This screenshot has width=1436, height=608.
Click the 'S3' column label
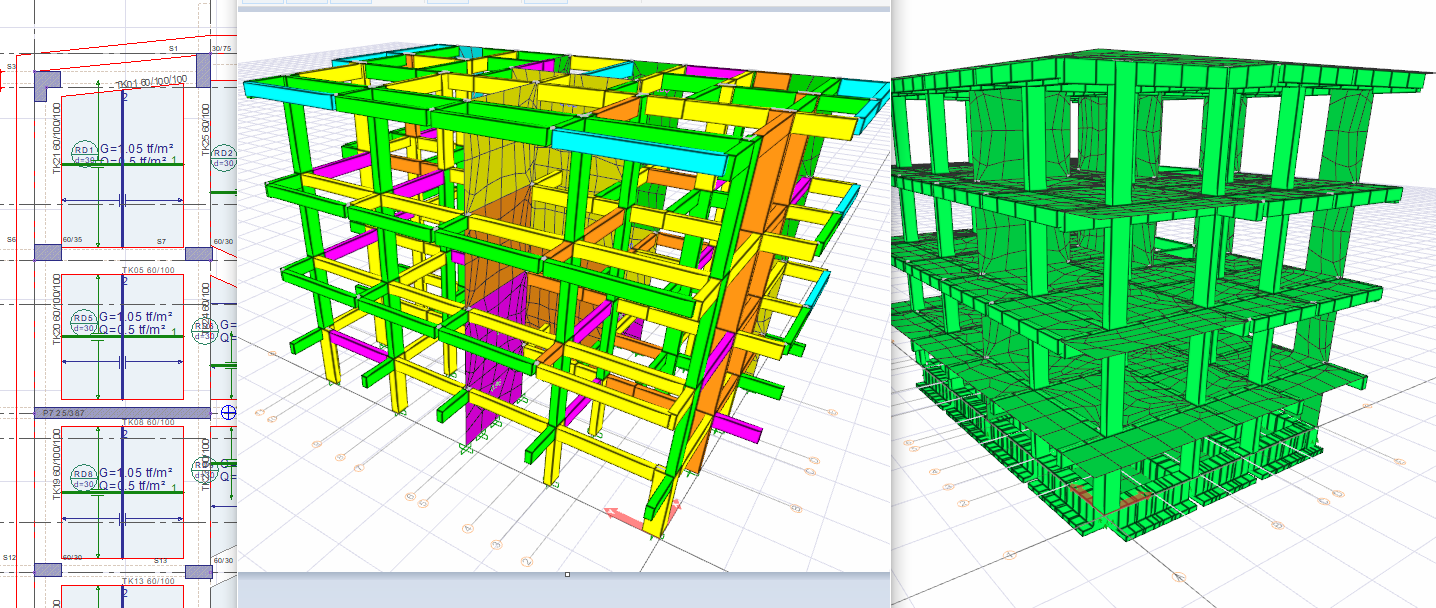click(x=12, y=66)
